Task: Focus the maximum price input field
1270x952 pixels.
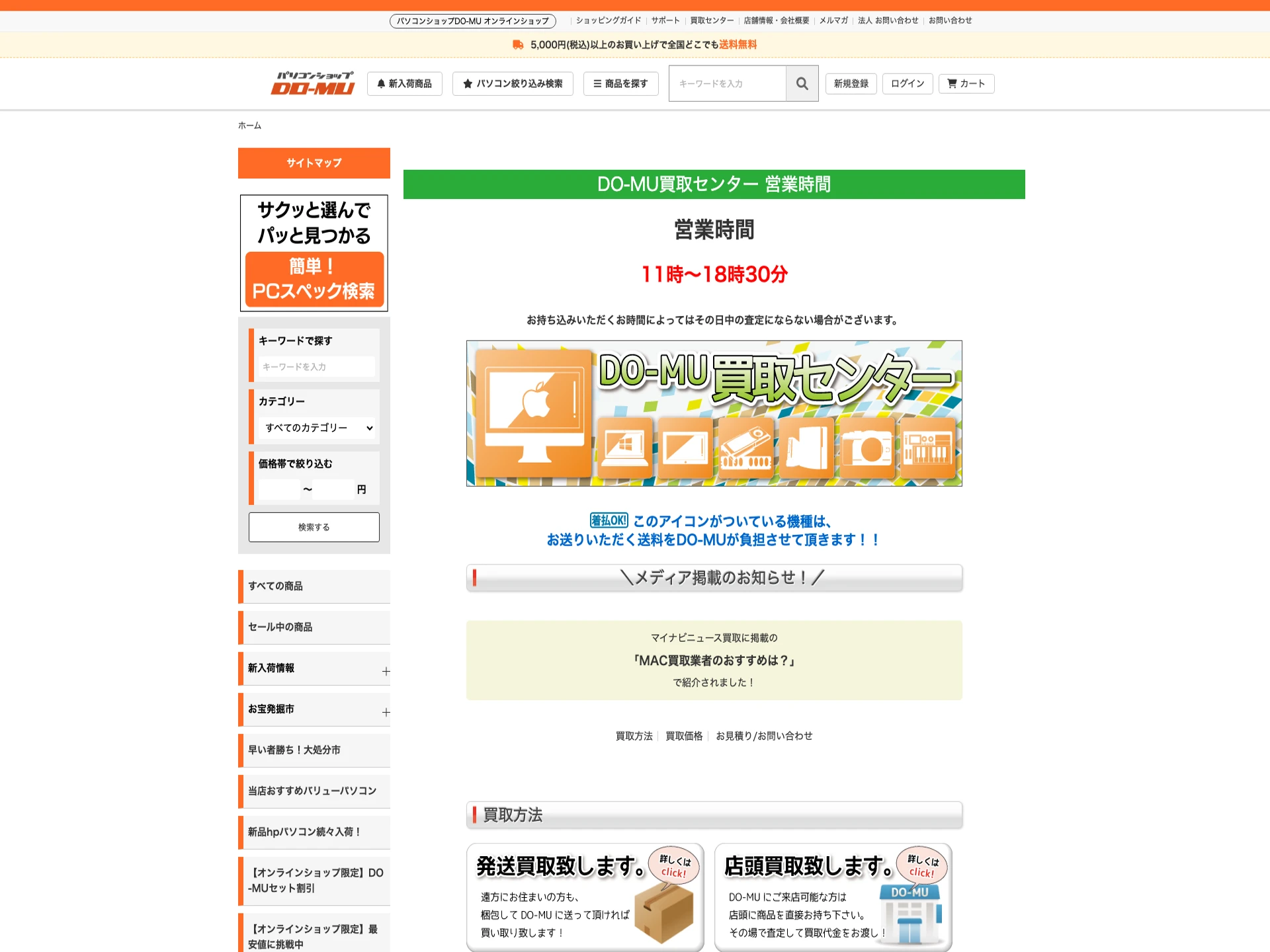Action: click(333, 489)
